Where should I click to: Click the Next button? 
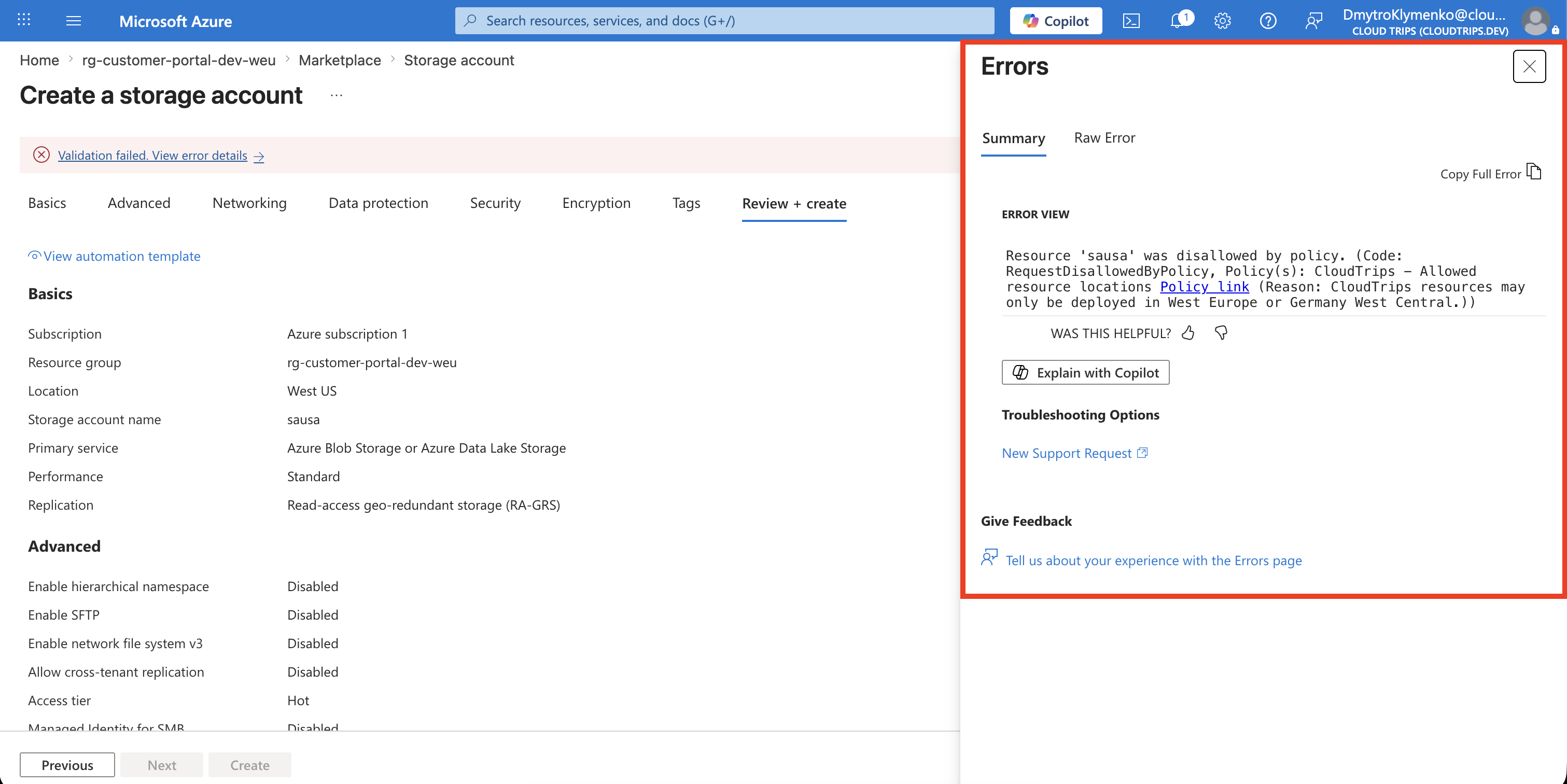pyautogui.click(x=162, y=764)
